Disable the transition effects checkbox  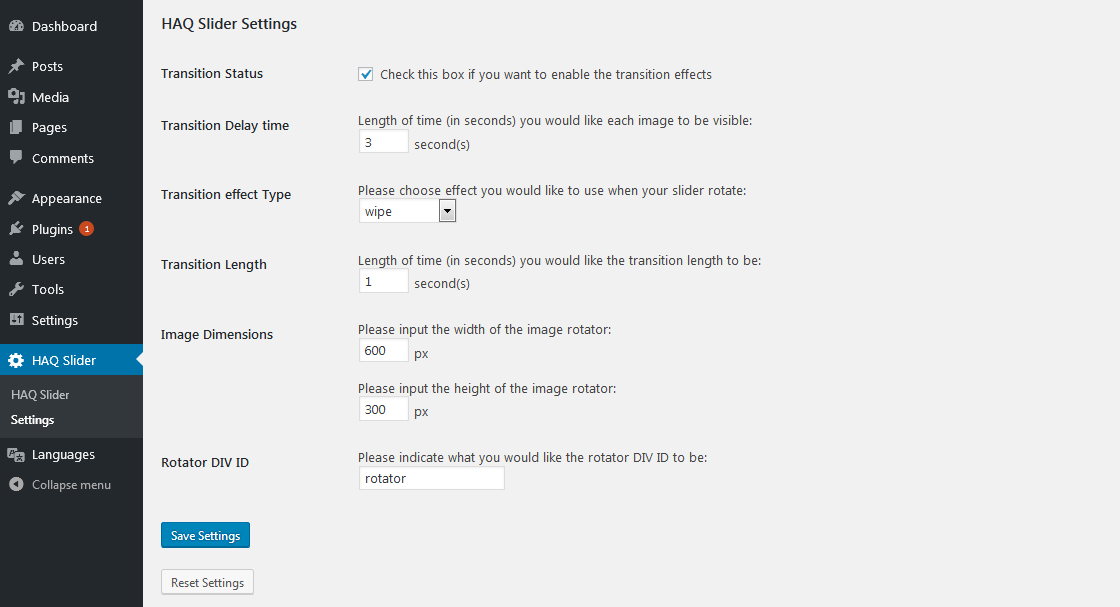point(366,74)
